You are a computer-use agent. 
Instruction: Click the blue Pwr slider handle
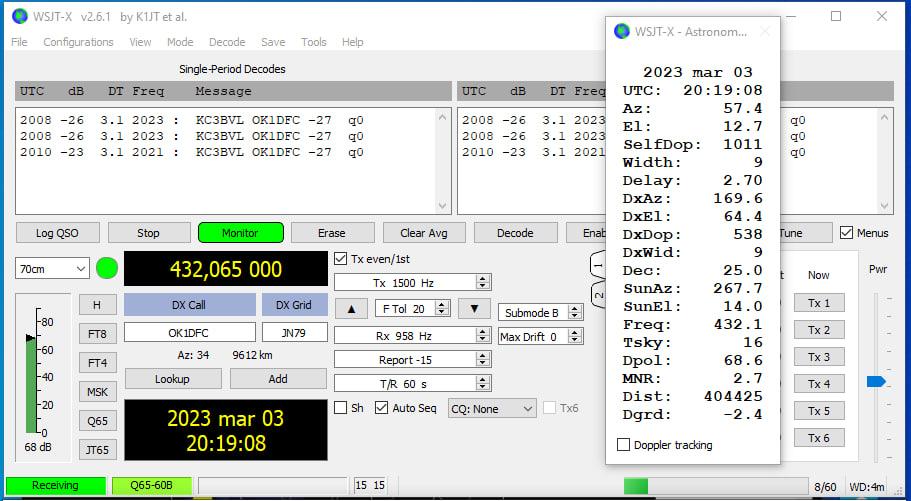[x=876, y=382]
